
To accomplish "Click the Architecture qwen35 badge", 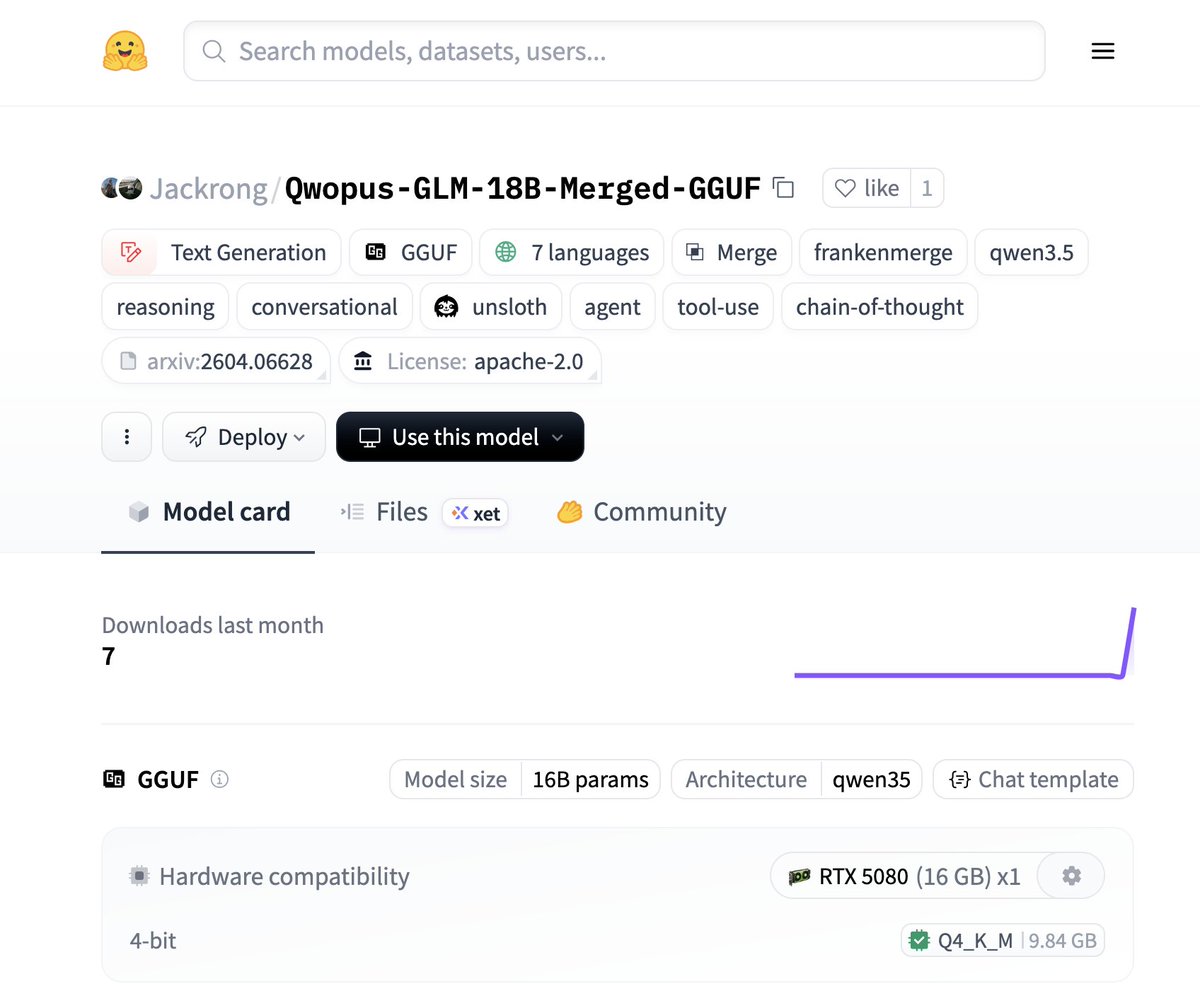I will [x=797, y=779].
